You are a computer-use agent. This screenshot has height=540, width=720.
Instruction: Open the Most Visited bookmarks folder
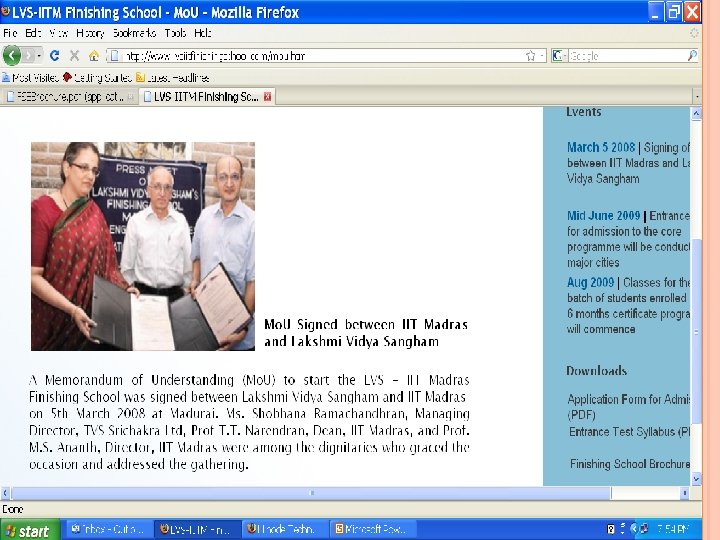point(30,78)
